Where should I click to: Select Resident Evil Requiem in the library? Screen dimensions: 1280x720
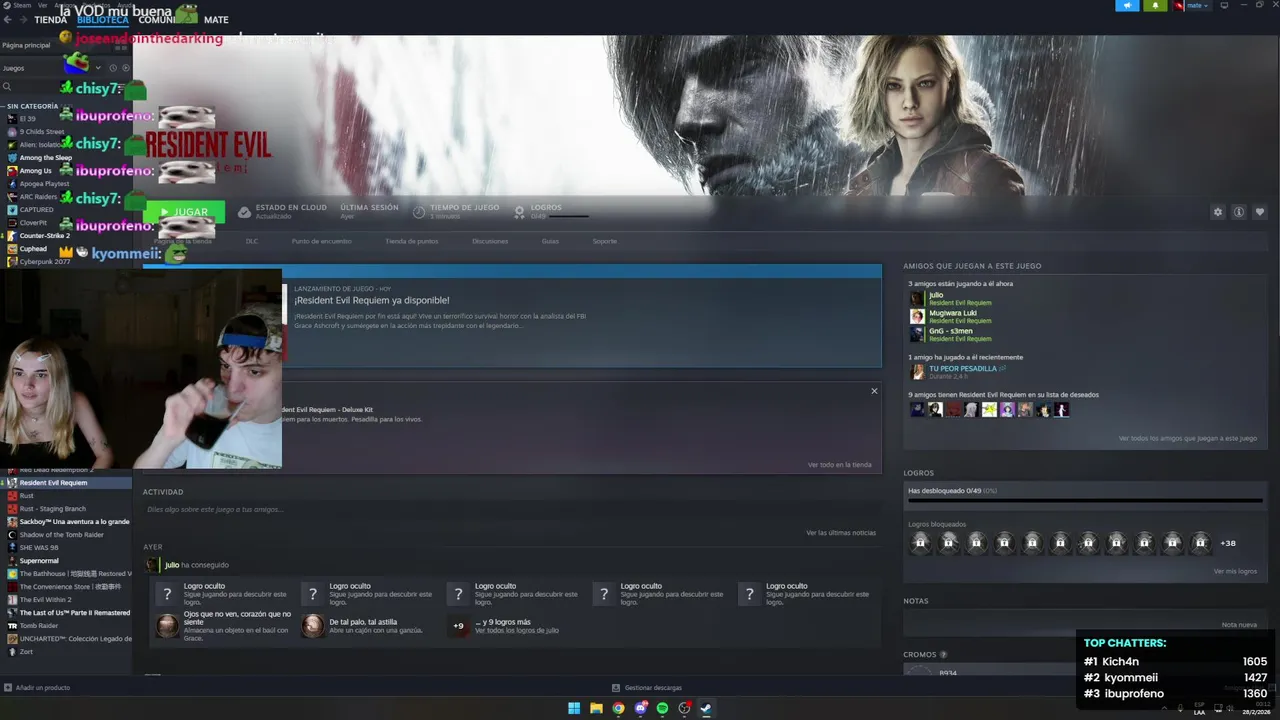(x=66, y=483)
